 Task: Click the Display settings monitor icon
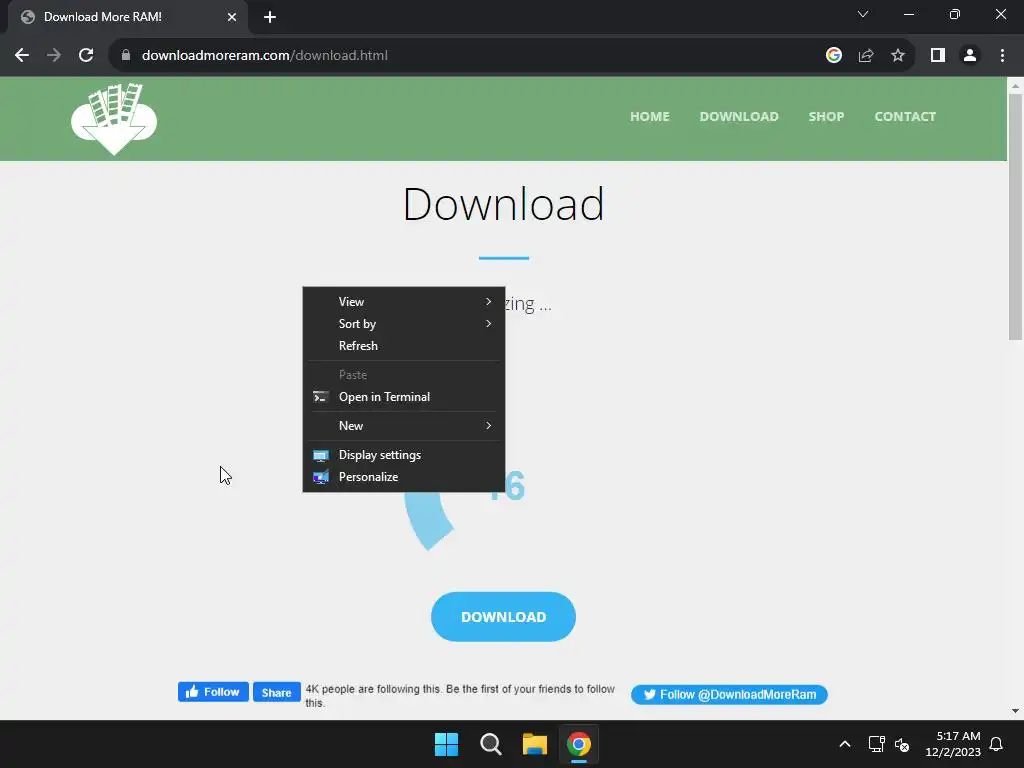320,455
